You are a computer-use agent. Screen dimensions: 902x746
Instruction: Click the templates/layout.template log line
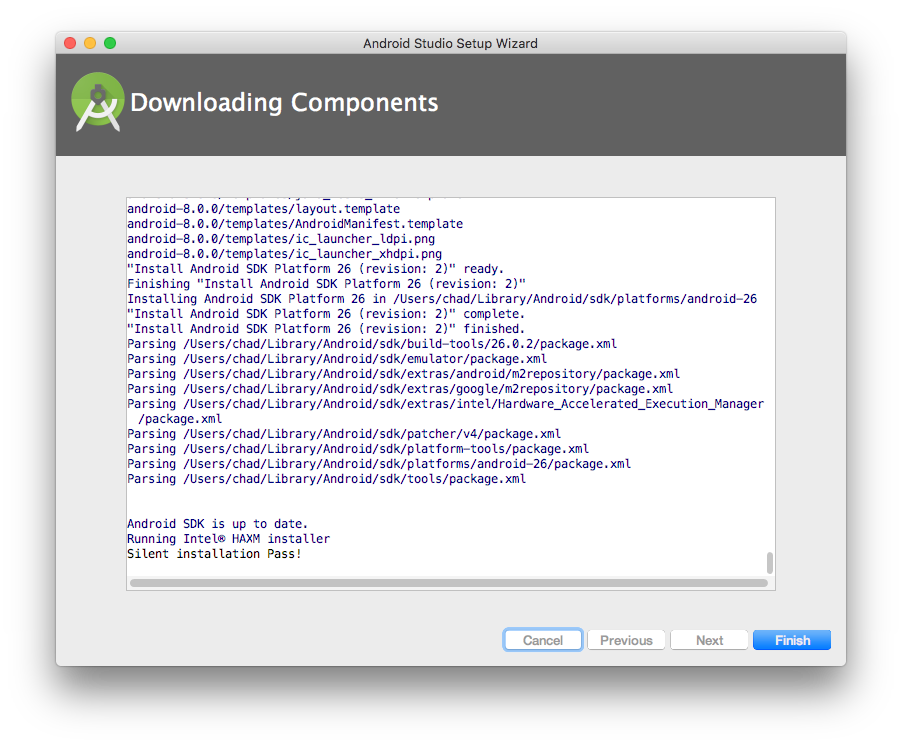tap(263, 209)
